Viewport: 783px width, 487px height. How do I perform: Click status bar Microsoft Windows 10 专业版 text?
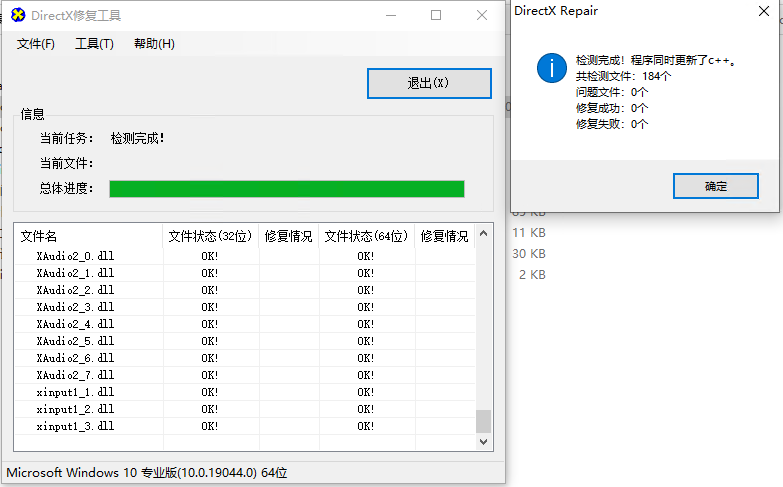(x=147, y=473)
